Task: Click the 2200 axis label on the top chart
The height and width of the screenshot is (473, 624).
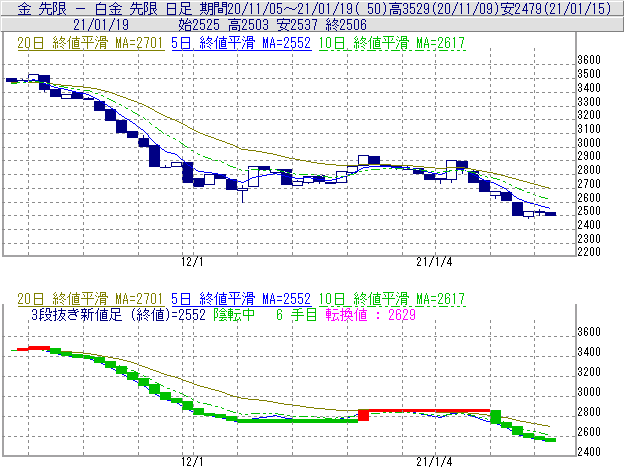Action: [589, 252]
